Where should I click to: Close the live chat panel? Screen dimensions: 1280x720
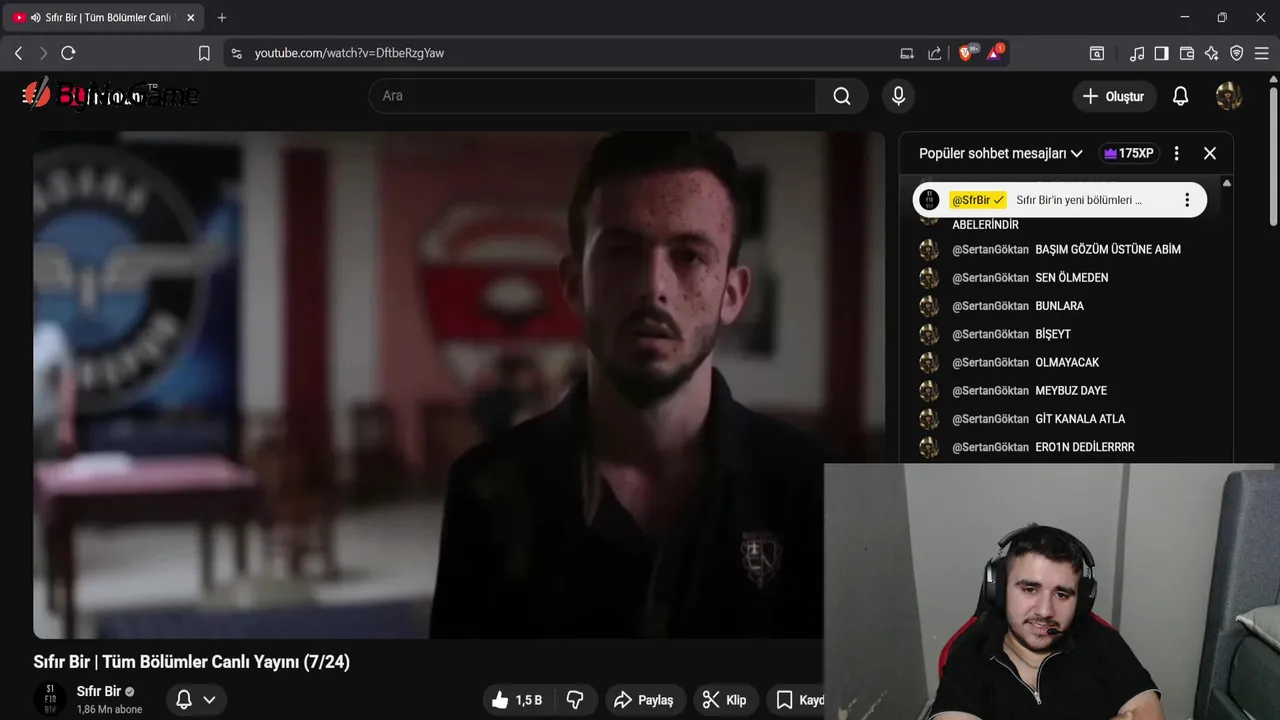1210,153
